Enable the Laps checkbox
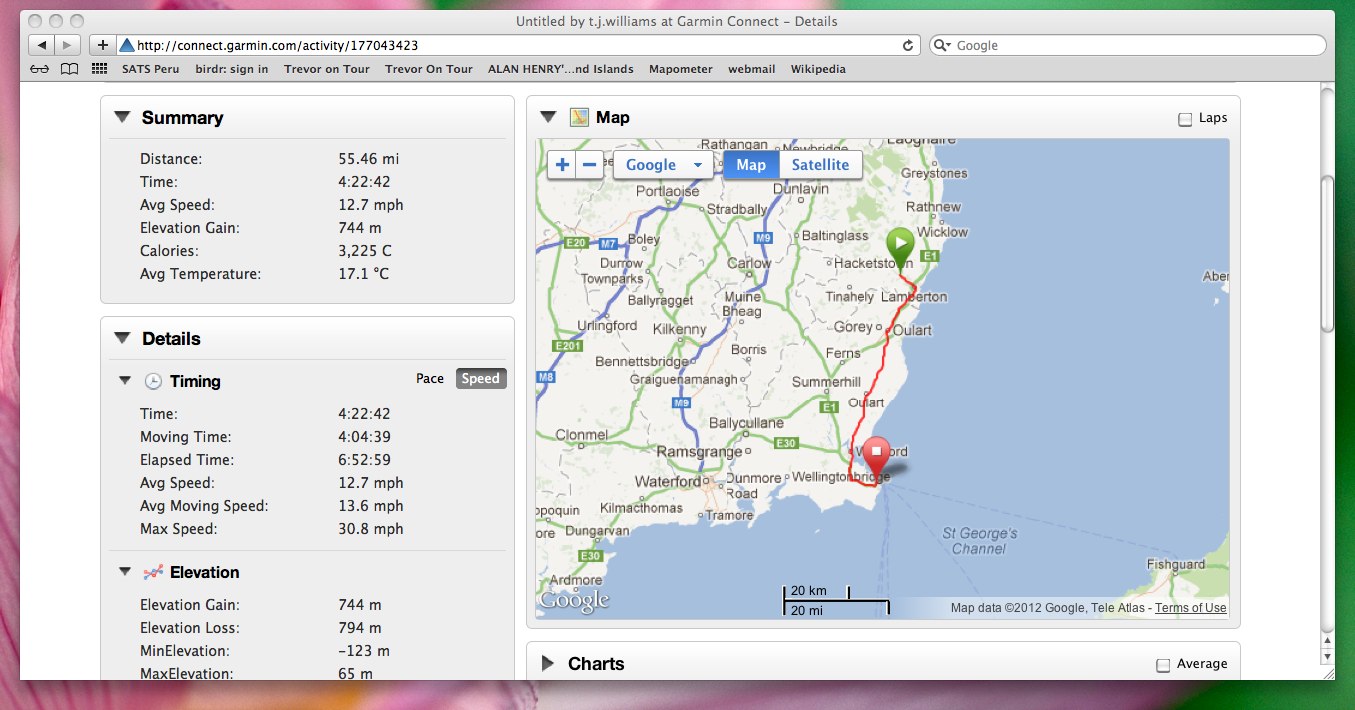1355x710 pixels. 1185,119
